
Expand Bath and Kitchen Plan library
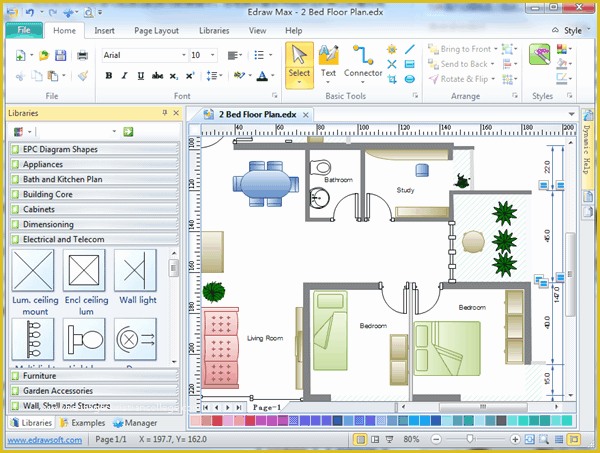click(94, 179)
